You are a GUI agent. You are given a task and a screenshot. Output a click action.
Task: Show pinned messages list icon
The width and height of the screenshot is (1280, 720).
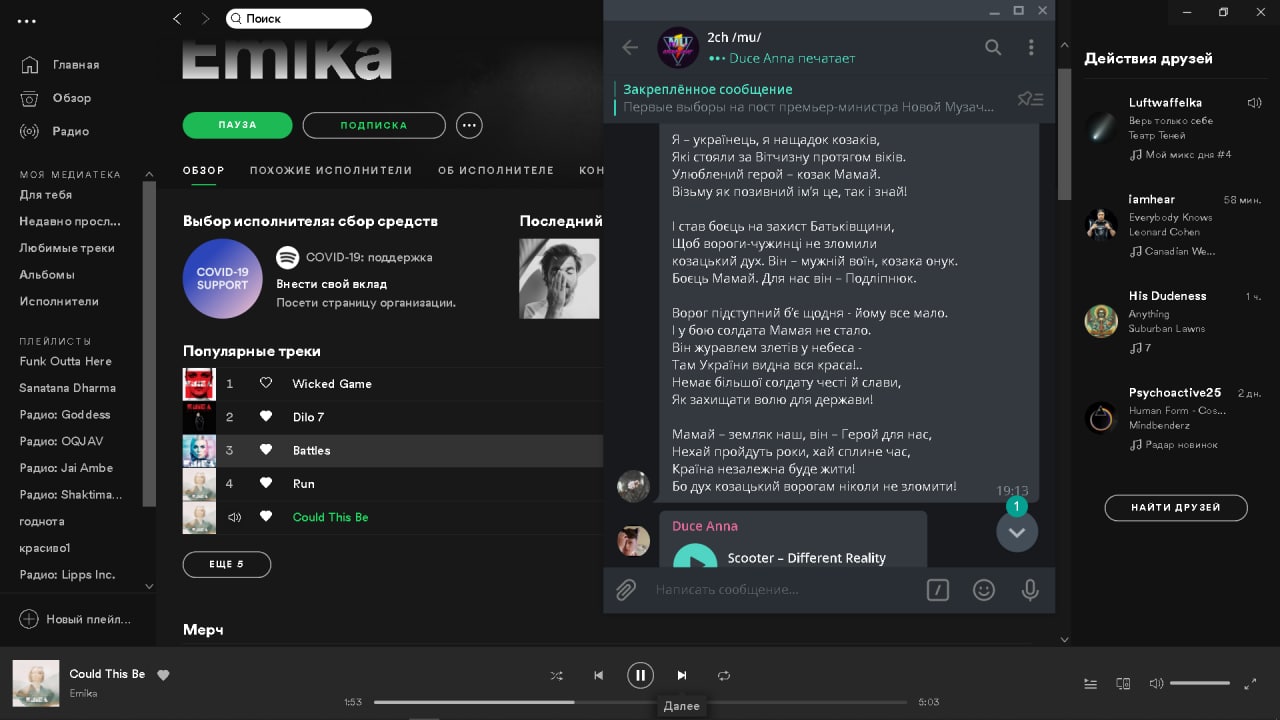(1030, 98)
